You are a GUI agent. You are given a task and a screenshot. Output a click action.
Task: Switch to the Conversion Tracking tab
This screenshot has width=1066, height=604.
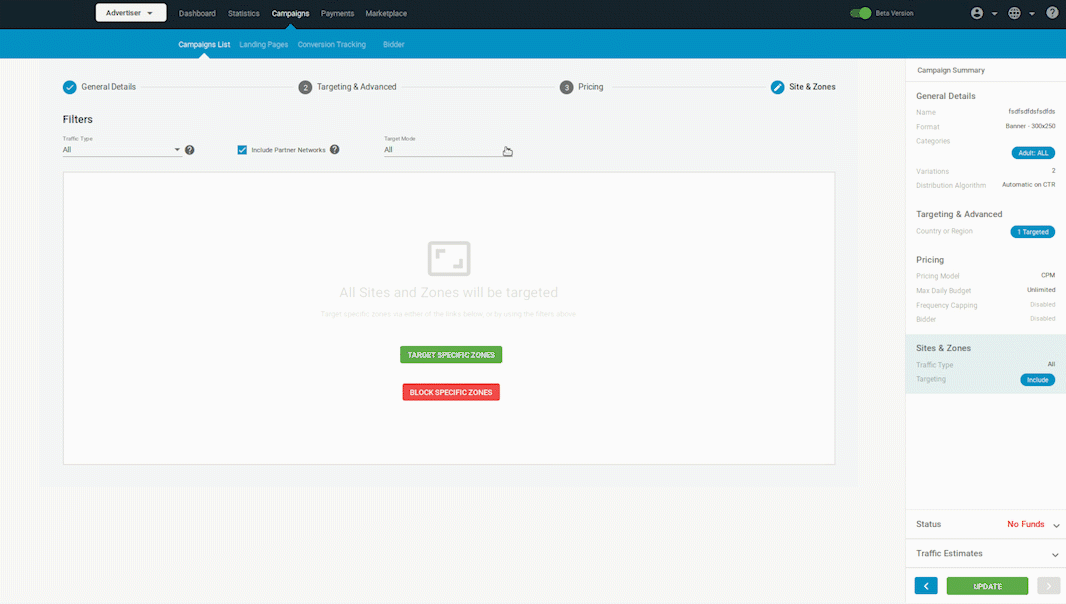[331, 45]
